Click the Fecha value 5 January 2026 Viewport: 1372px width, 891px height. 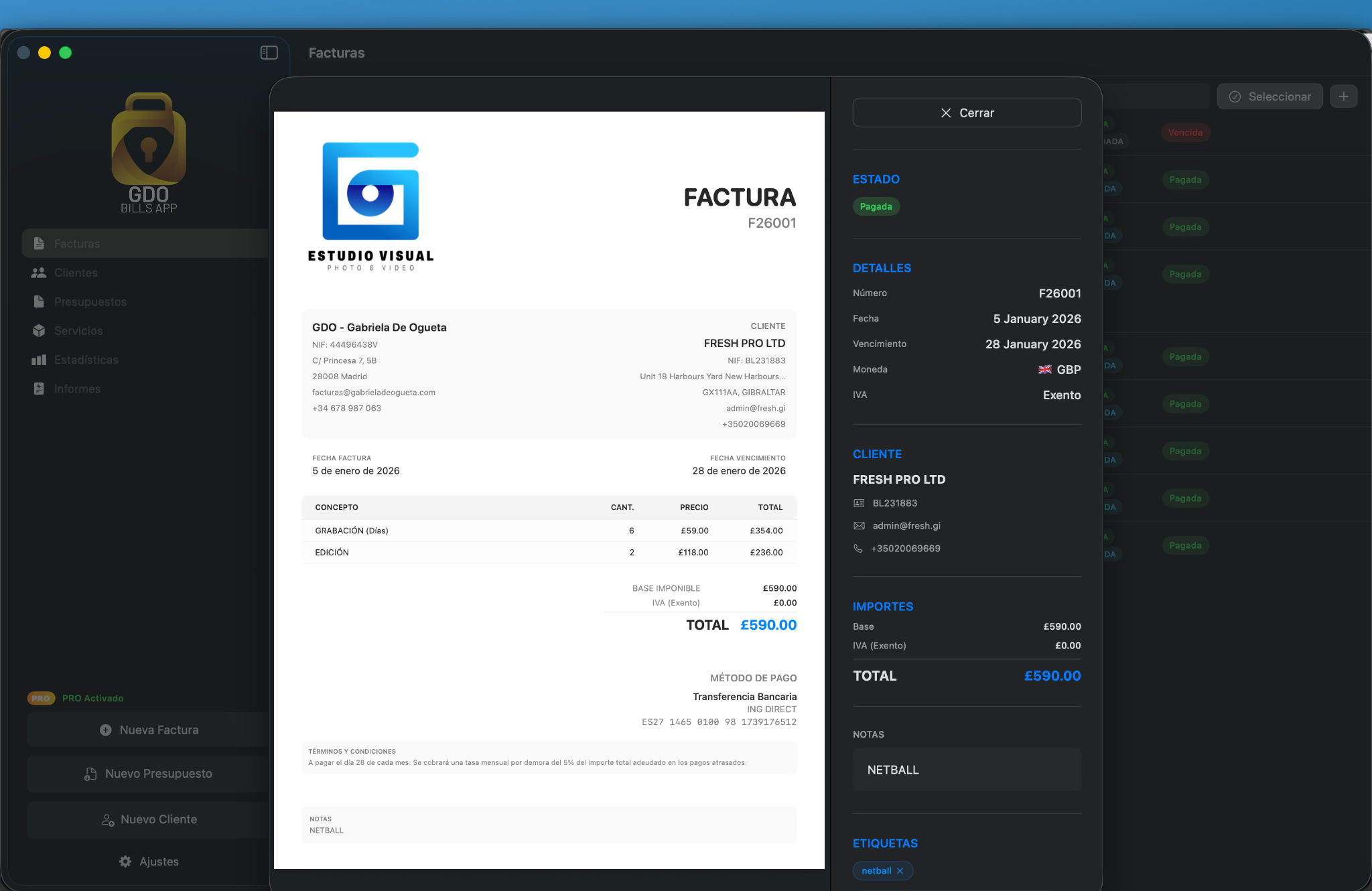(x=1037, y=319)
